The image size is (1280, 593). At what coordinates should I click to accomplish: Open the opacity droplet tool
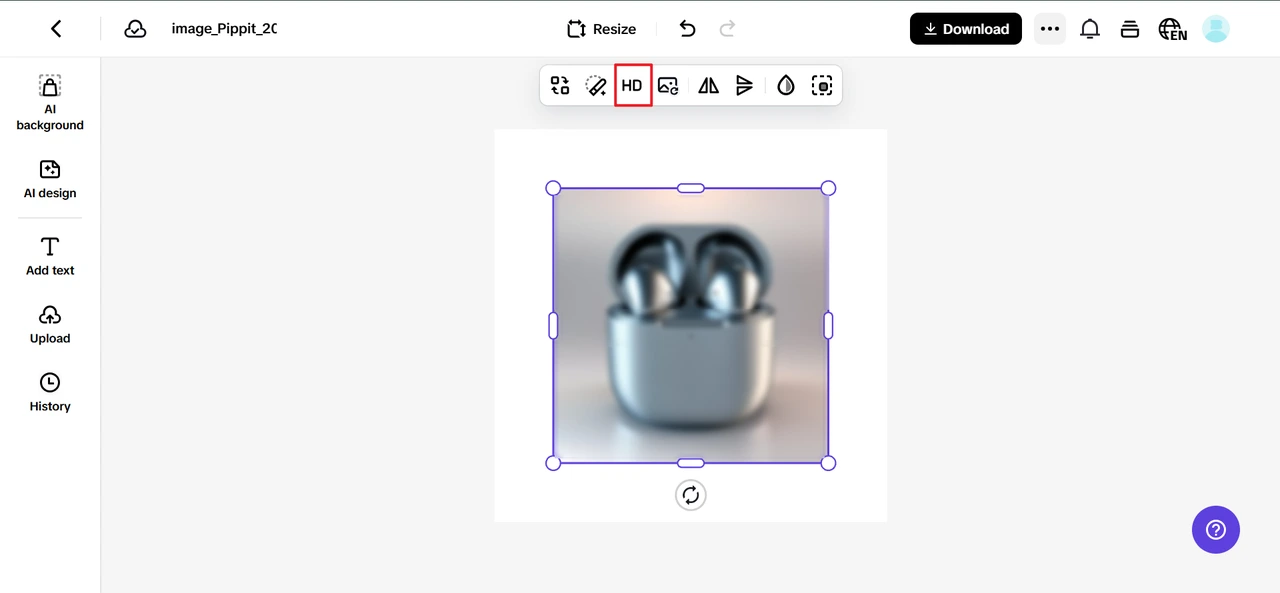pyautogui.click(x=786, y=86)
